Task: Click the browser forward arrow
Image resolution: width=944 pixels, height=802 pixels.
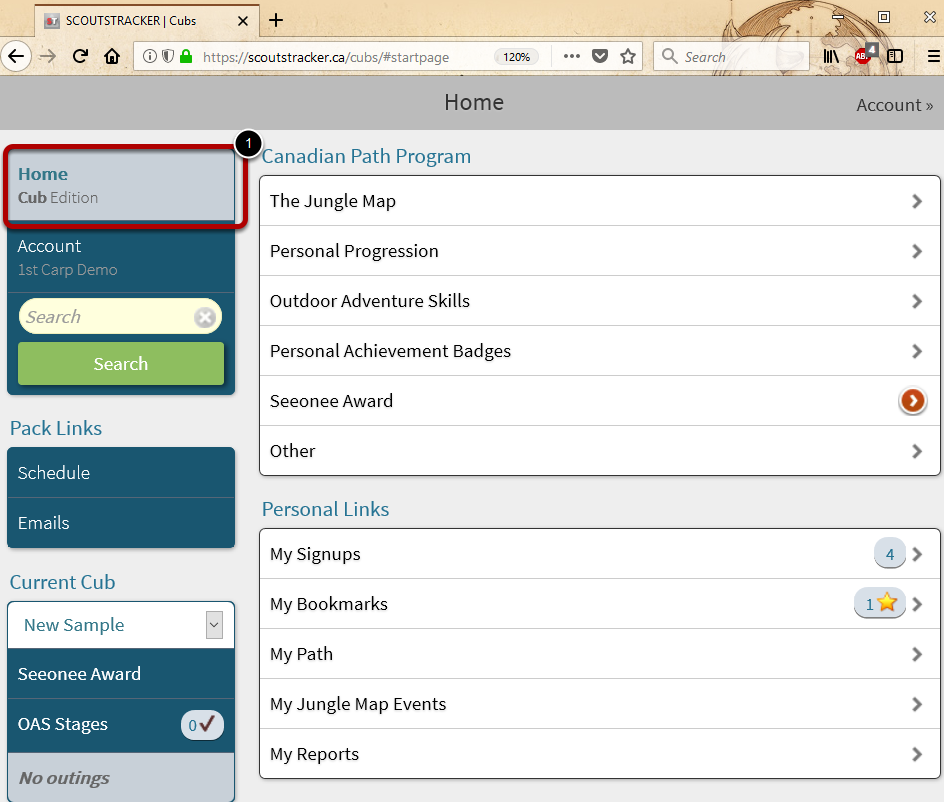Action: tap(48, 57)
